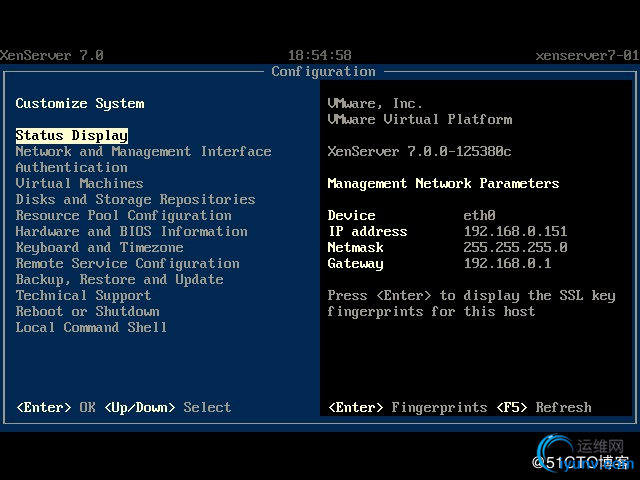
Task: Click Management Network Parameters heading
Action: [443, 184]
